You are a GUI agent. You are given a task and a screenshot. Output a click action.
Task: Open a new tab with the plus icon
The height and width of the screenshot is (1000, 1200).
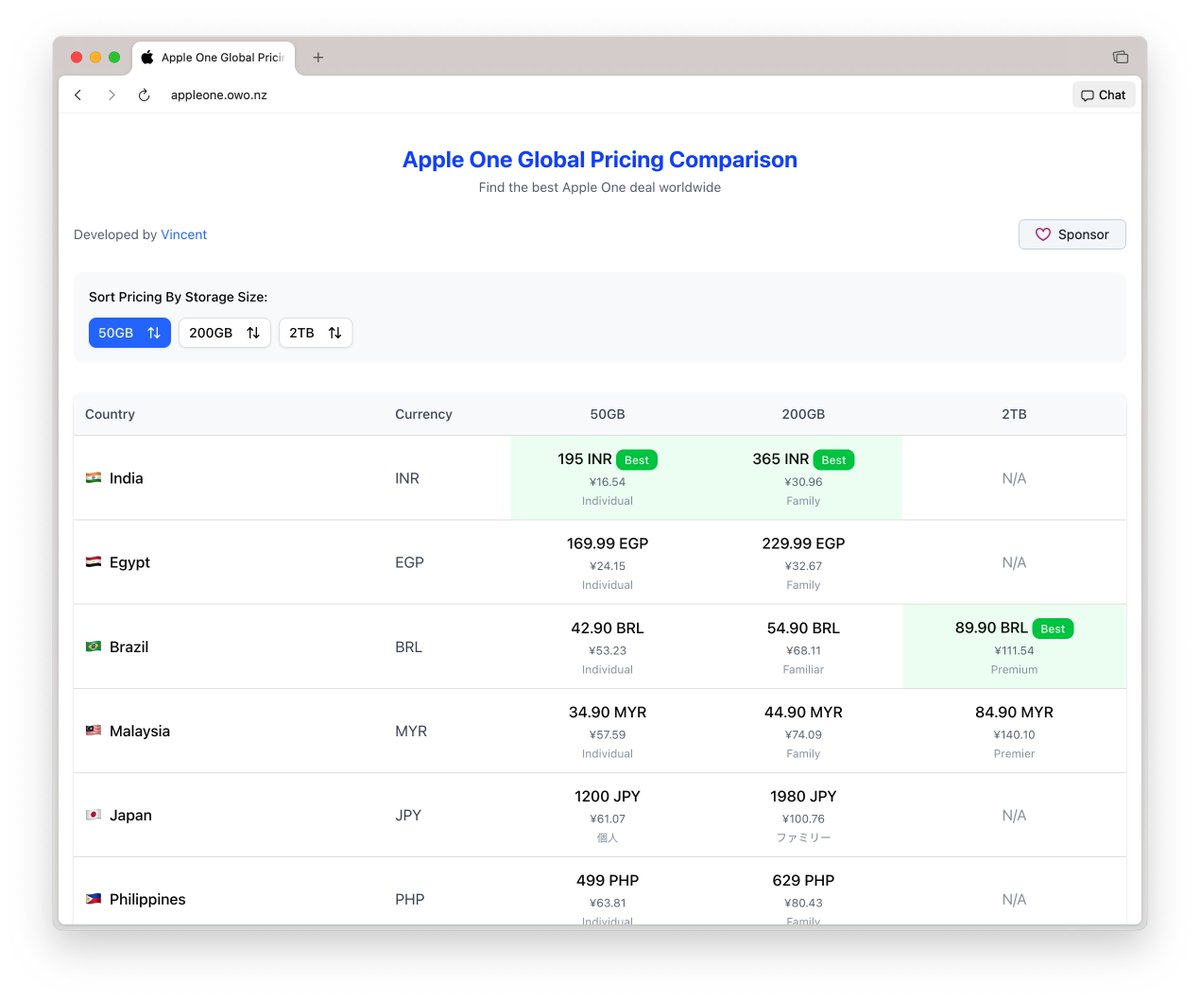[x=318, y=57]
